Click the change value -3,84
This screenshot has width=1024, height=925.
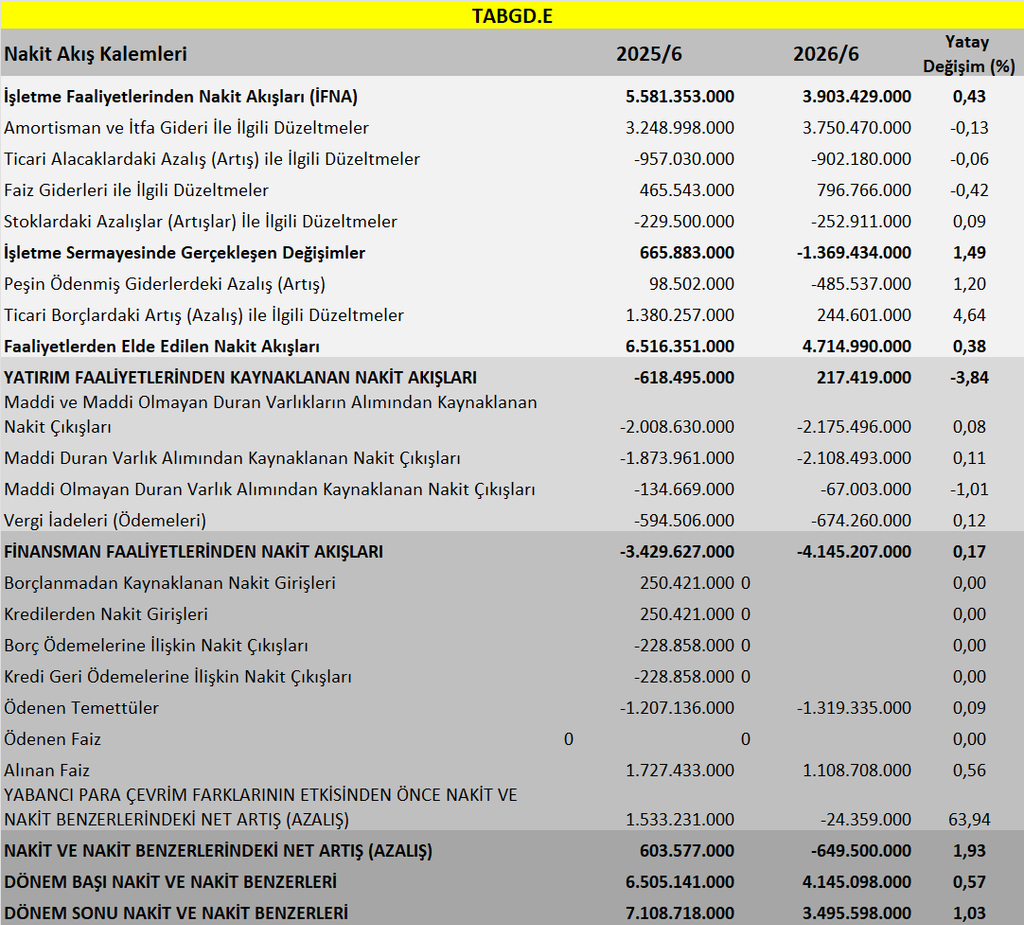pyautogui.click(x=969, y=378)
